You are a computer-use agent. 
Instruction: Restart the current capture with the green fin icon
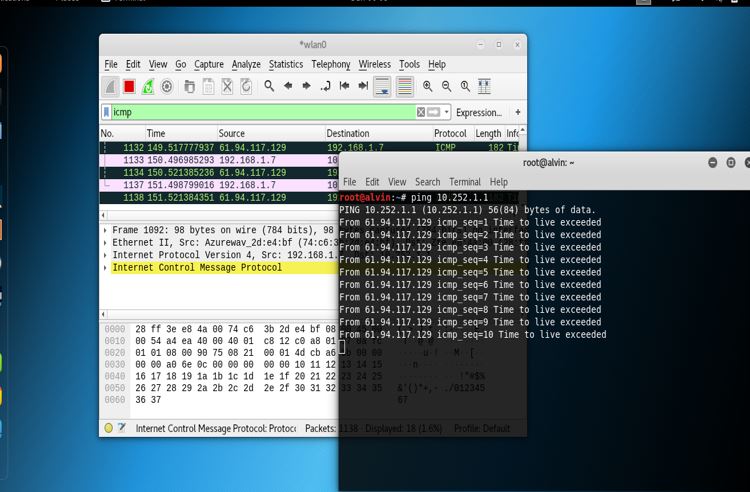[148, 87]
